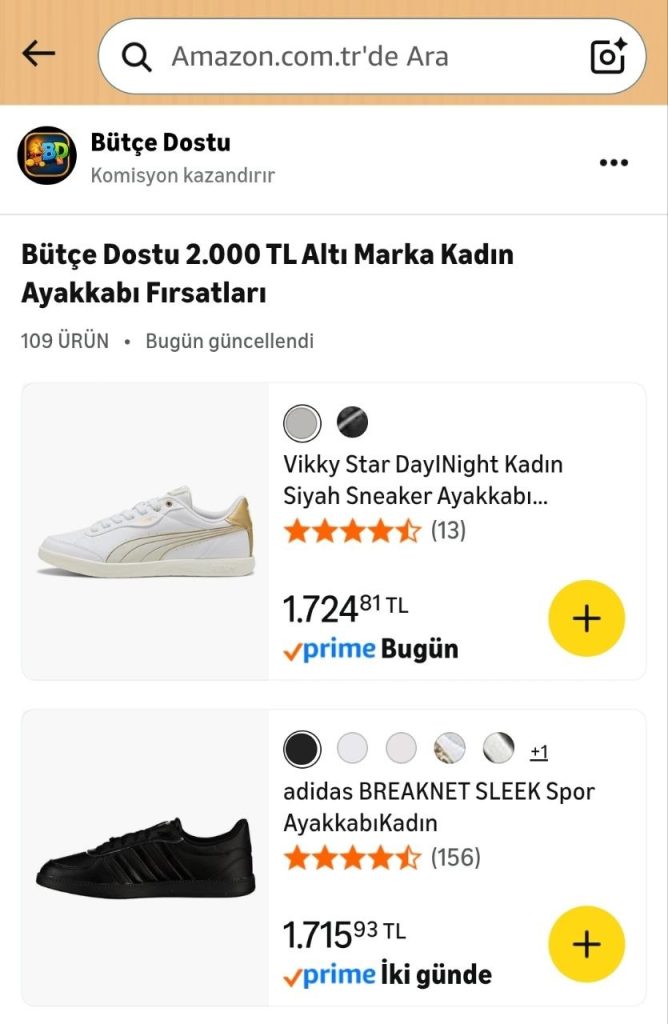Image resolution: width=668 pixels, height=1024 pixels.
Task: View the 156 reviews for adidas
Action: coord(455,857)
